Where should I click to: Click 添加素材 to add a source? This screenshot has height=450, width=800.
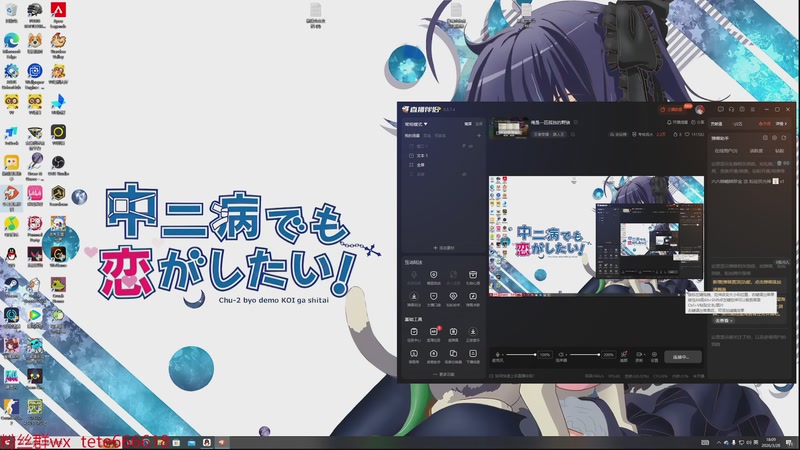click(x=443, y=248)
